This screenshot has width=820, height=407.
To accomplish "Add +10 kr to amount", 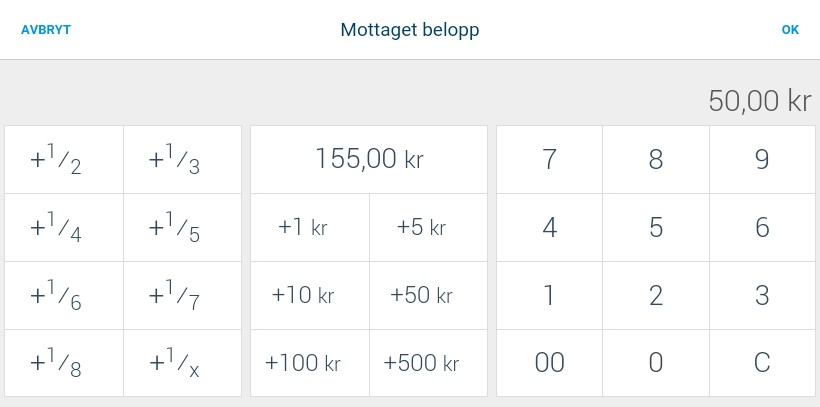I will point(310,296).
